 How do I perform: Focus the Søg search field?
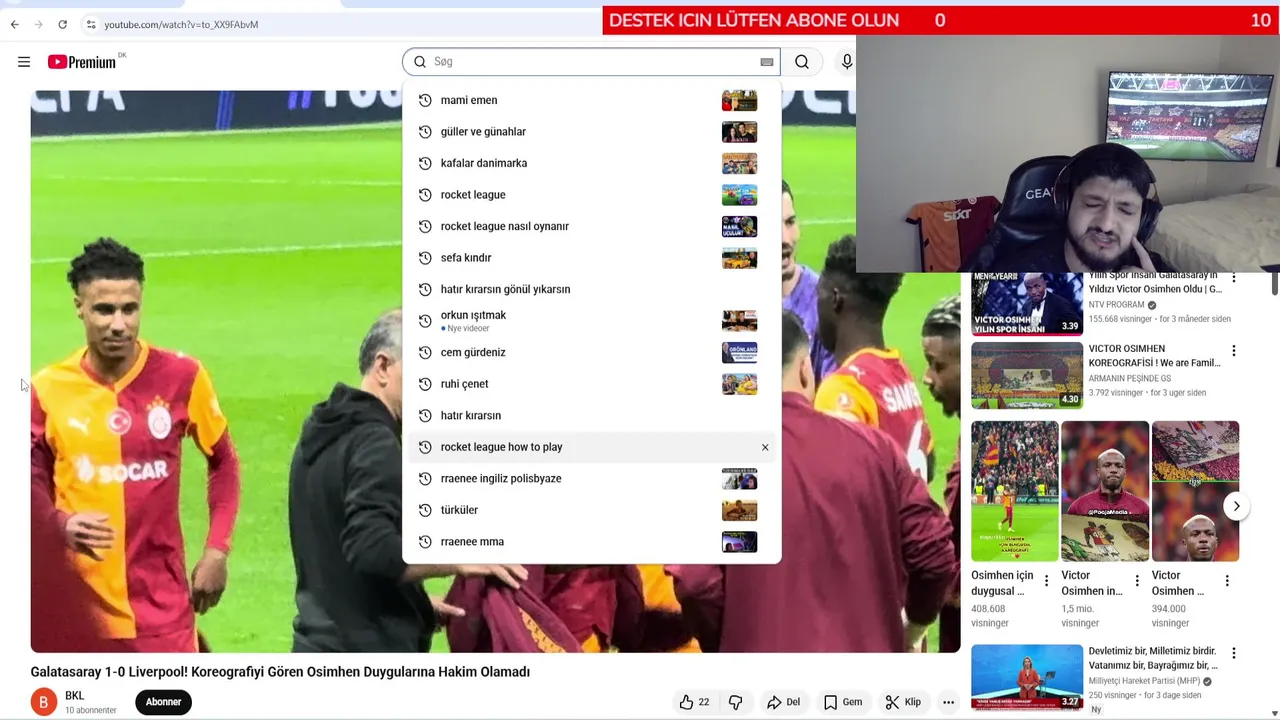tap(591, 62)
